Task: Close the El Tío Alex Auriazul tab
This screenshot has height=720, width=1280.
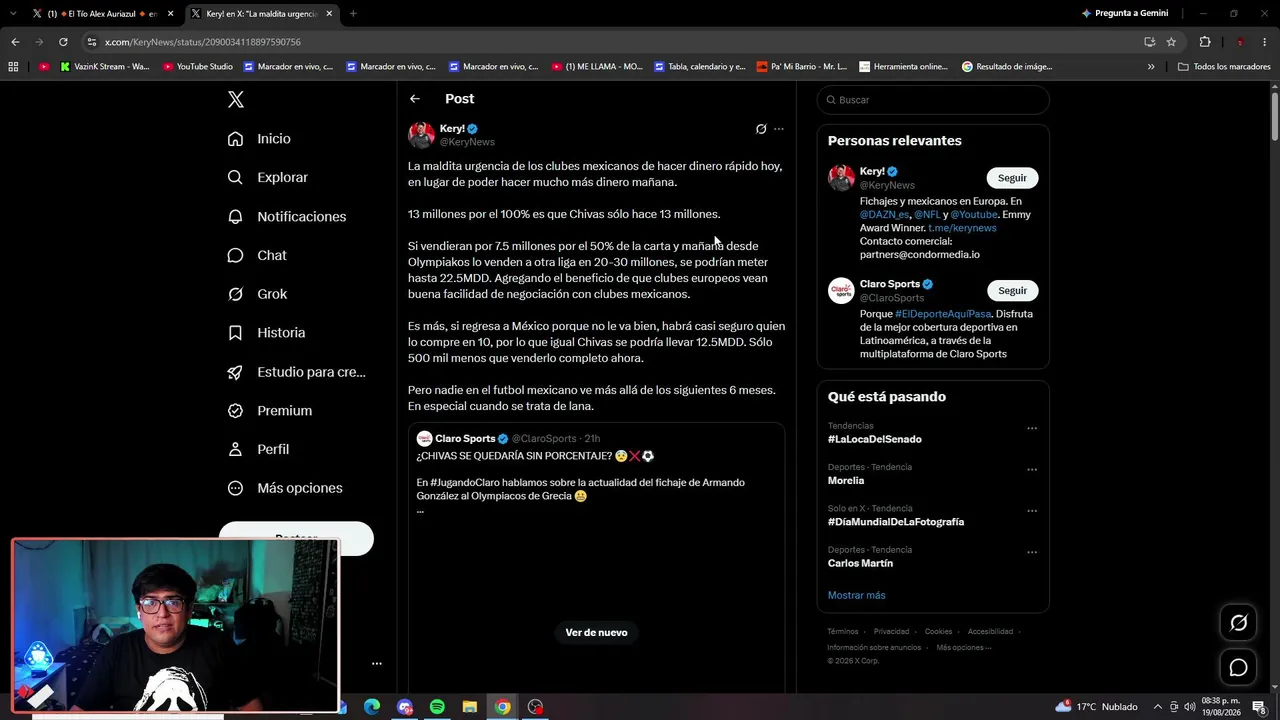Action: pos(170,14)
